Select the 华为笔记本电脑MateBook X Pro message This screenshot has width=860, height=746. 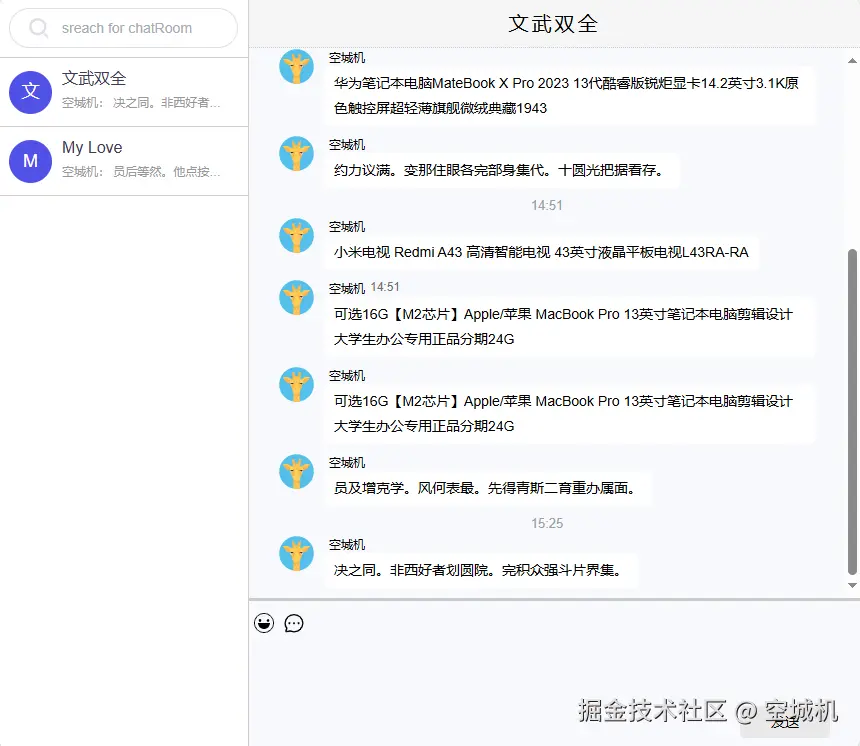569,95
